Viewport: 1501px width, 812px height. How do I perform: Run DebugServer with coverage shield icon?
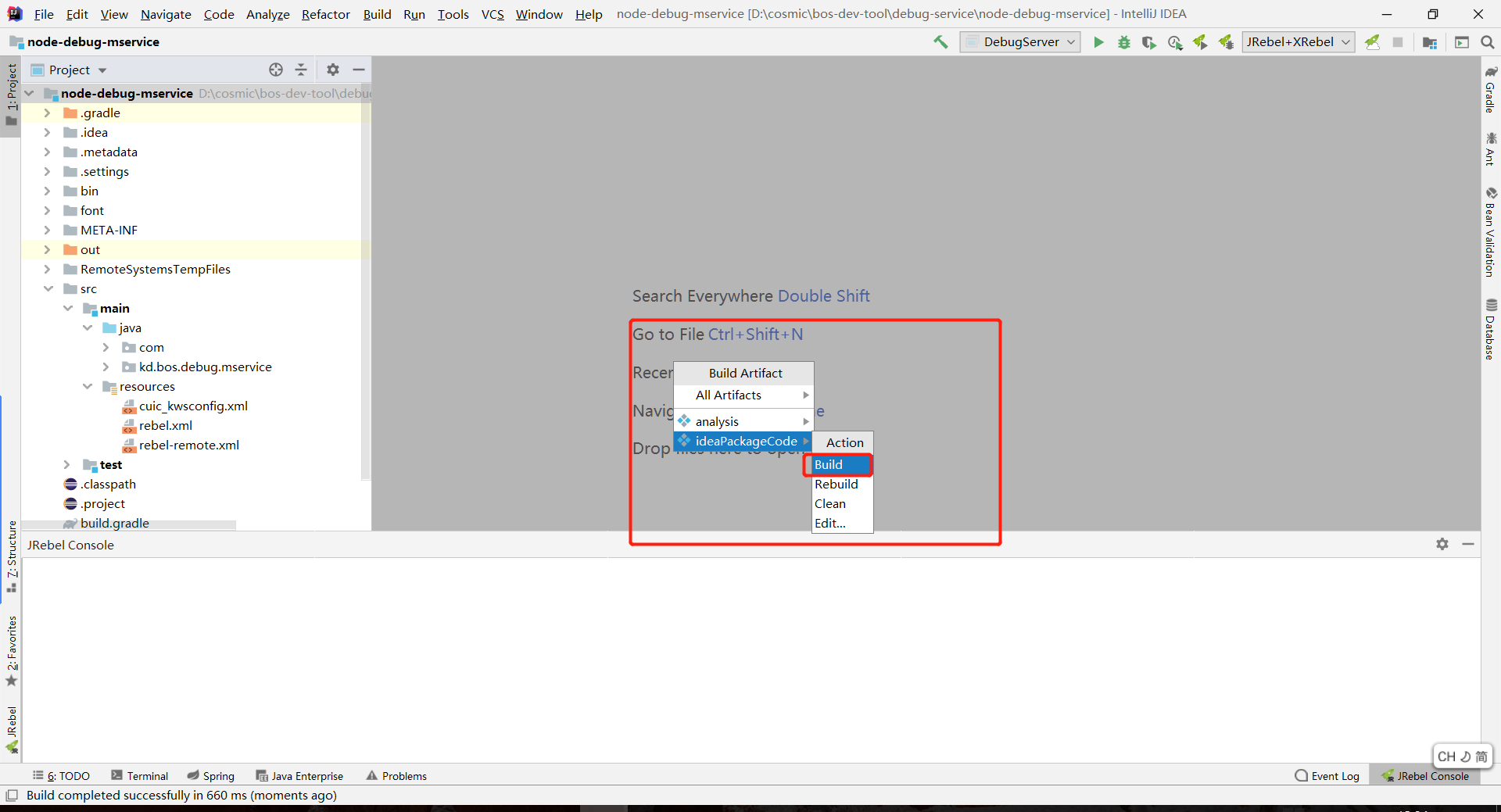(1148, 42)
